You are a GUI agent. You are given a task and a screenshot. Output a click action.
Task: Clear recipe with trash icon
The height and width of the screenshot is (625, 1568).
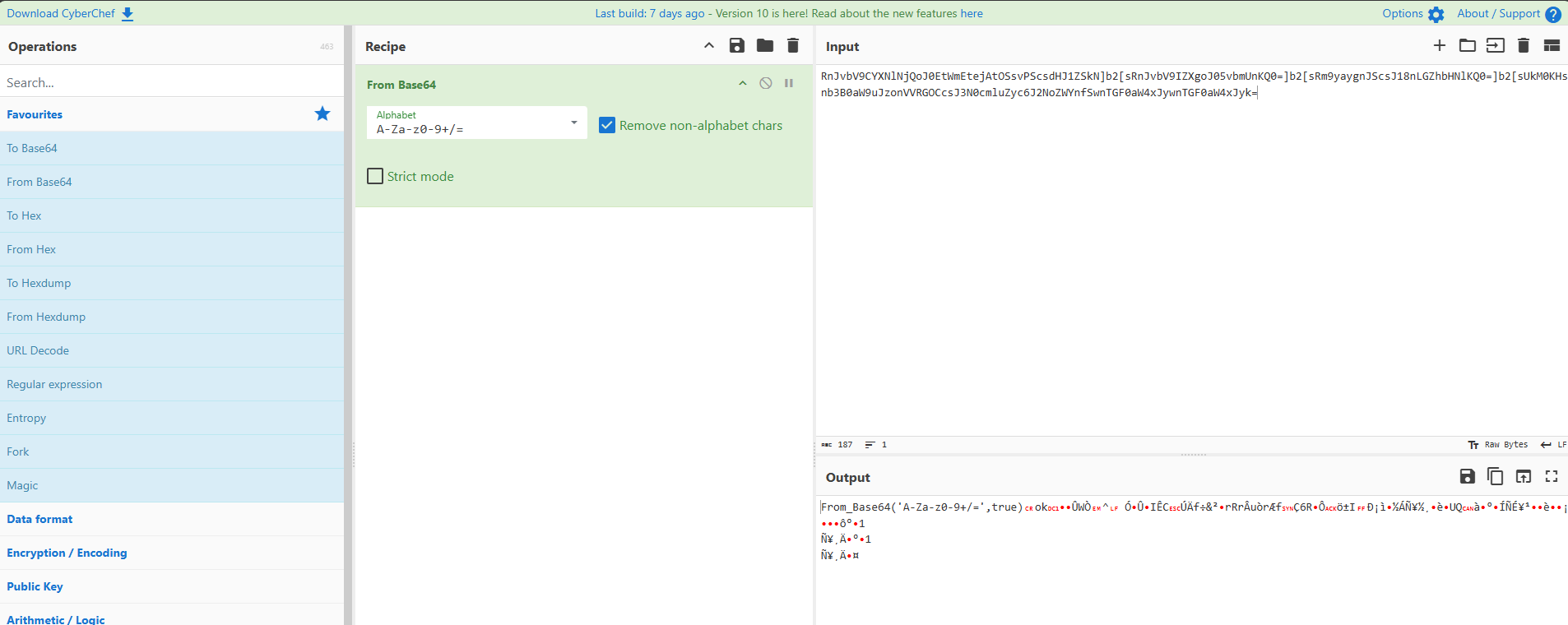point(793,46)
